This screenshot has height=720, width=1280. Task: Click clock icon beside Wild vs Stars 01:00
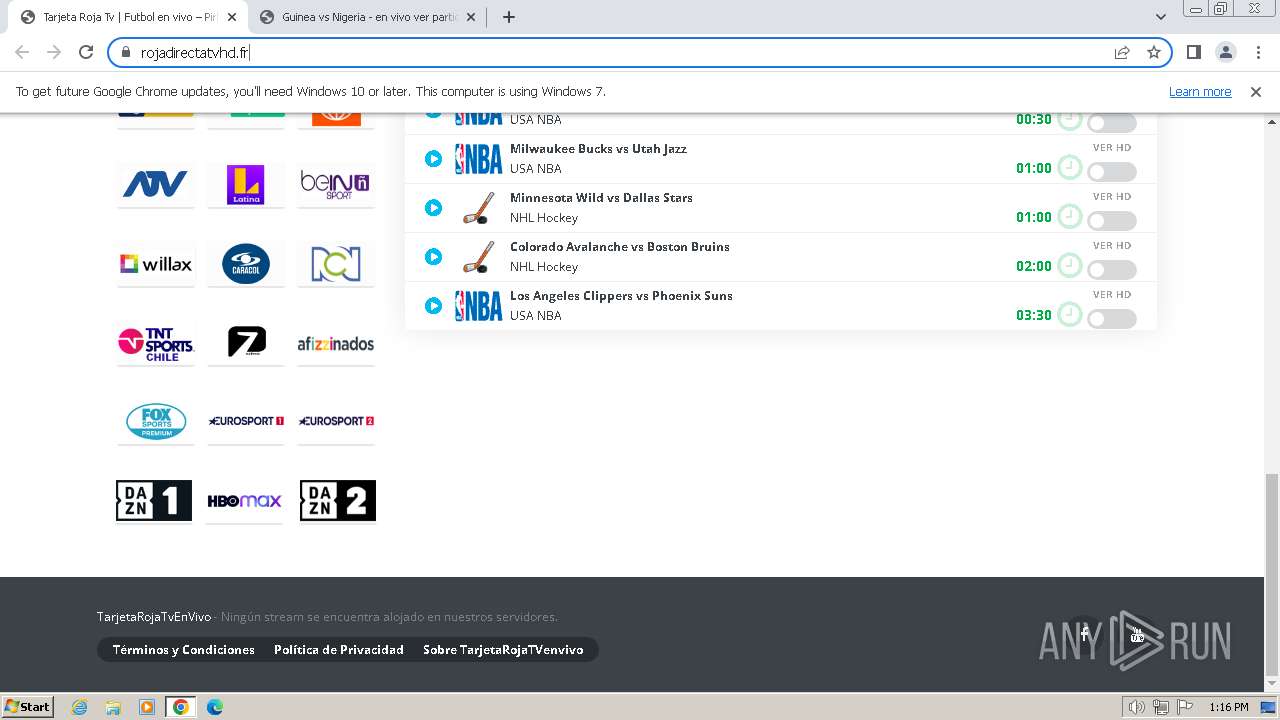1070,216
